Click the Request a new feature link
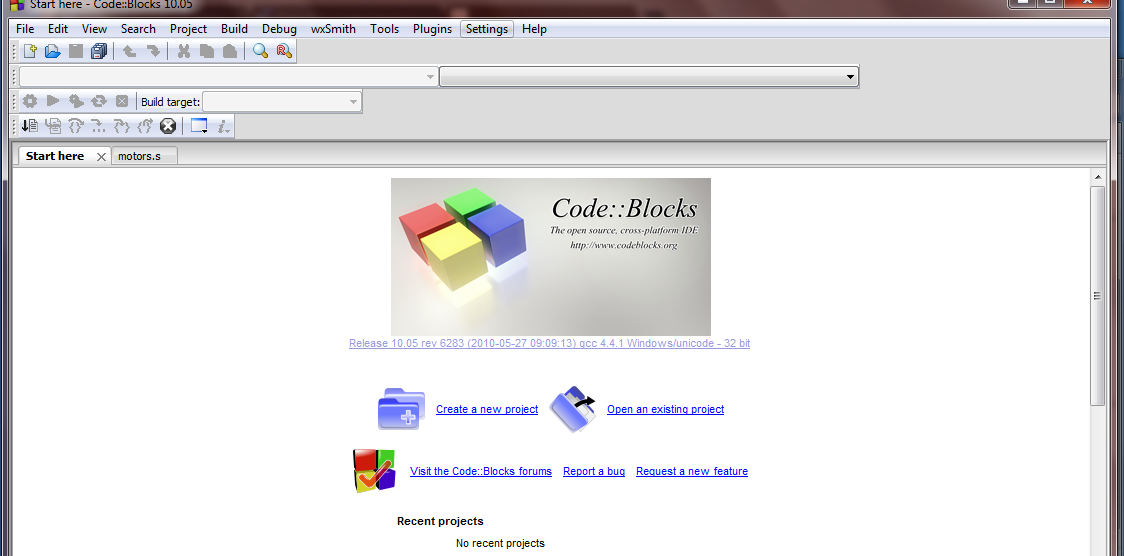The image size is (1124, 556). tap(692, 471)
